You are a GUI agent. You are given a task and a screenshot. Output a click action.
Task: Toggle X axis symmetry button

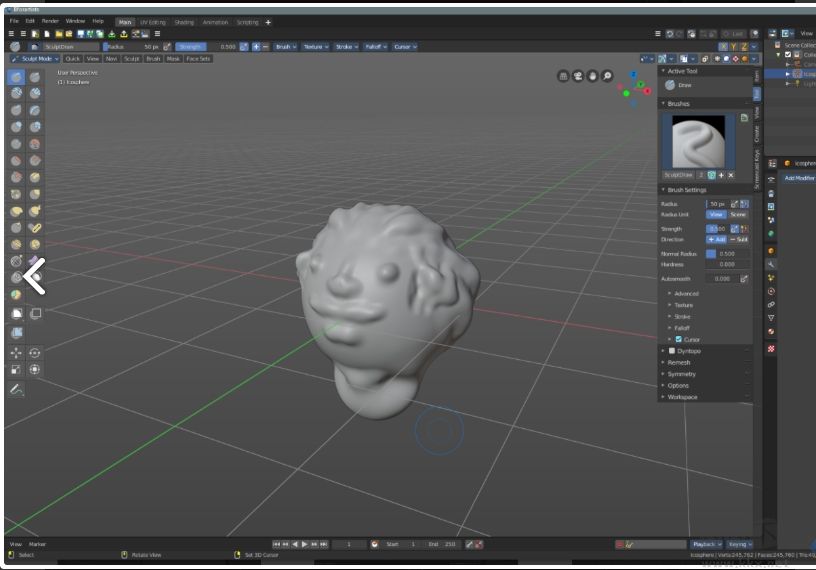pyautogui.click(x=723, y=47)
